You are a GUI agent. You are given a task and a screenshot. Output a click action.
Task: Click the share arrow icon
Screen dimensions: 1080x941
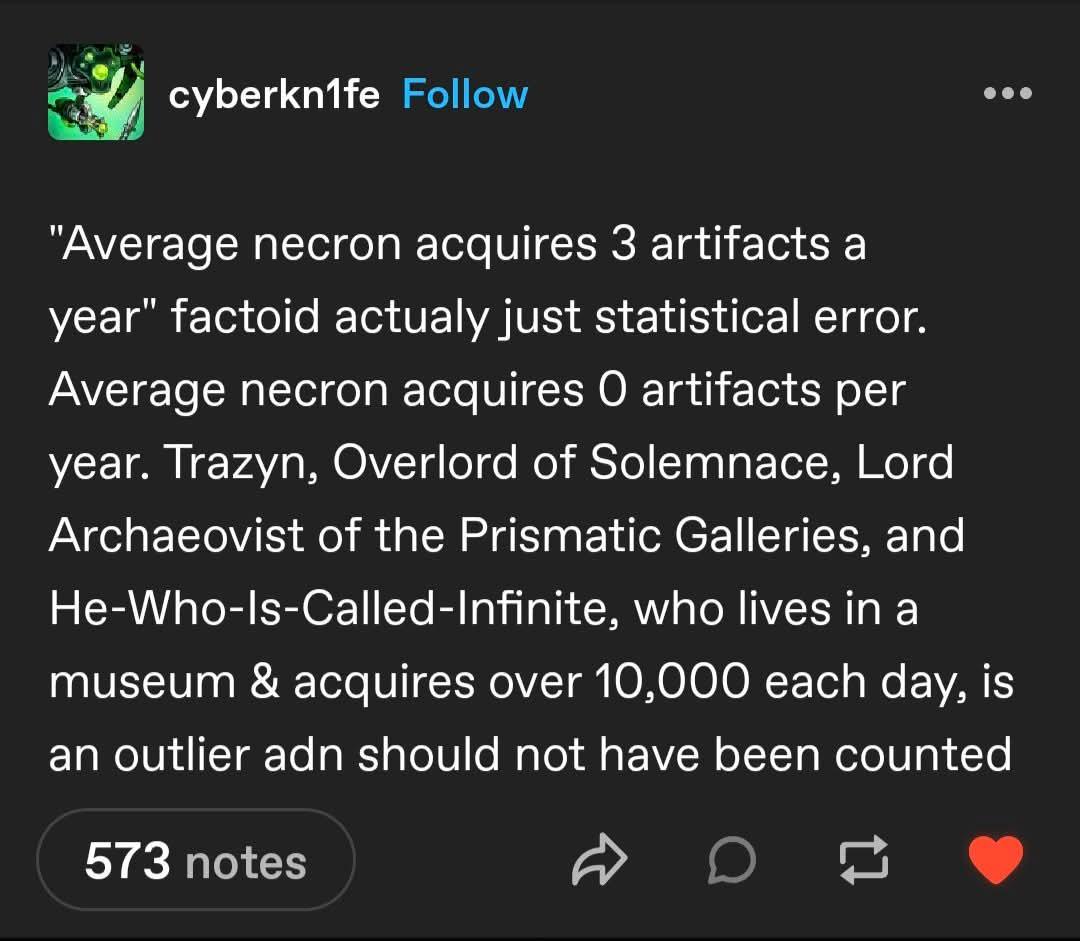point(599,861)
